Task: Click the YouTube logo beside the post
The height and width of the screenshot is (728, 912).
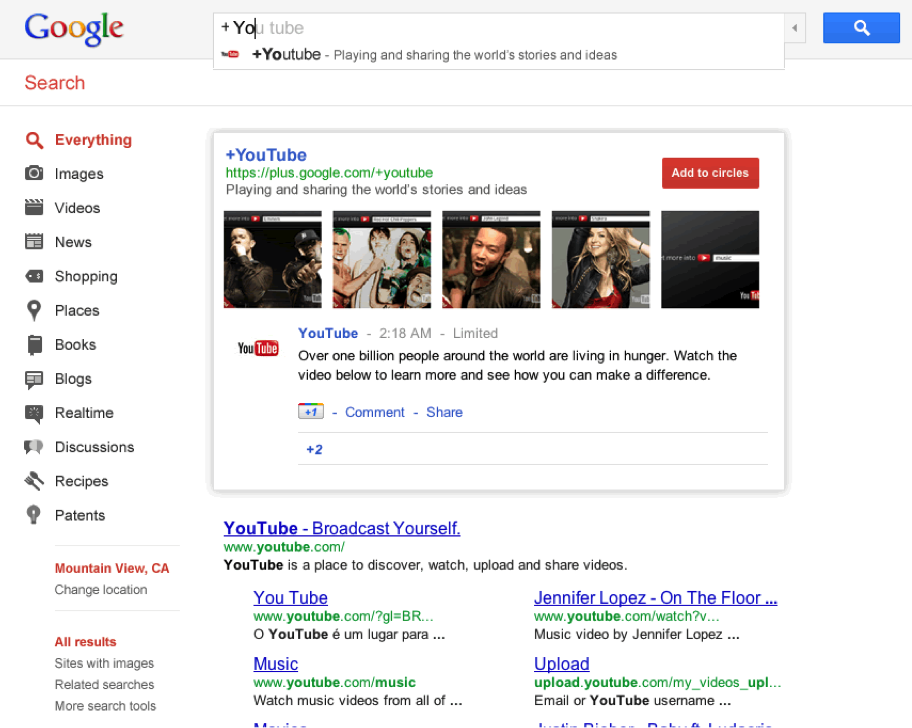Action: coord(258,348)
